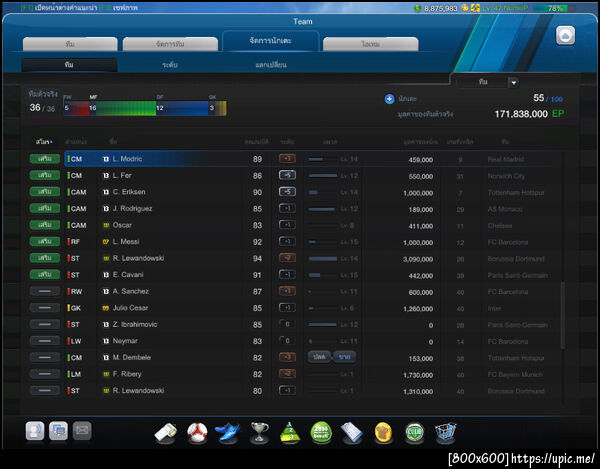Click the green EP coin icon in top bar
The height and width of the screenshot is (469, 600).
tap(417, 8)
